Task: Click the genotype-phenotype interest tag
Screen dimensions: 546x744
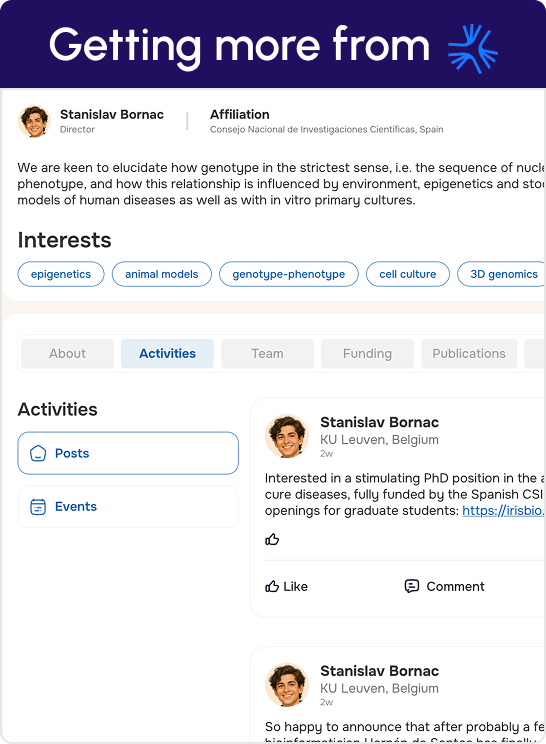Action: click(x=289, y=274)
